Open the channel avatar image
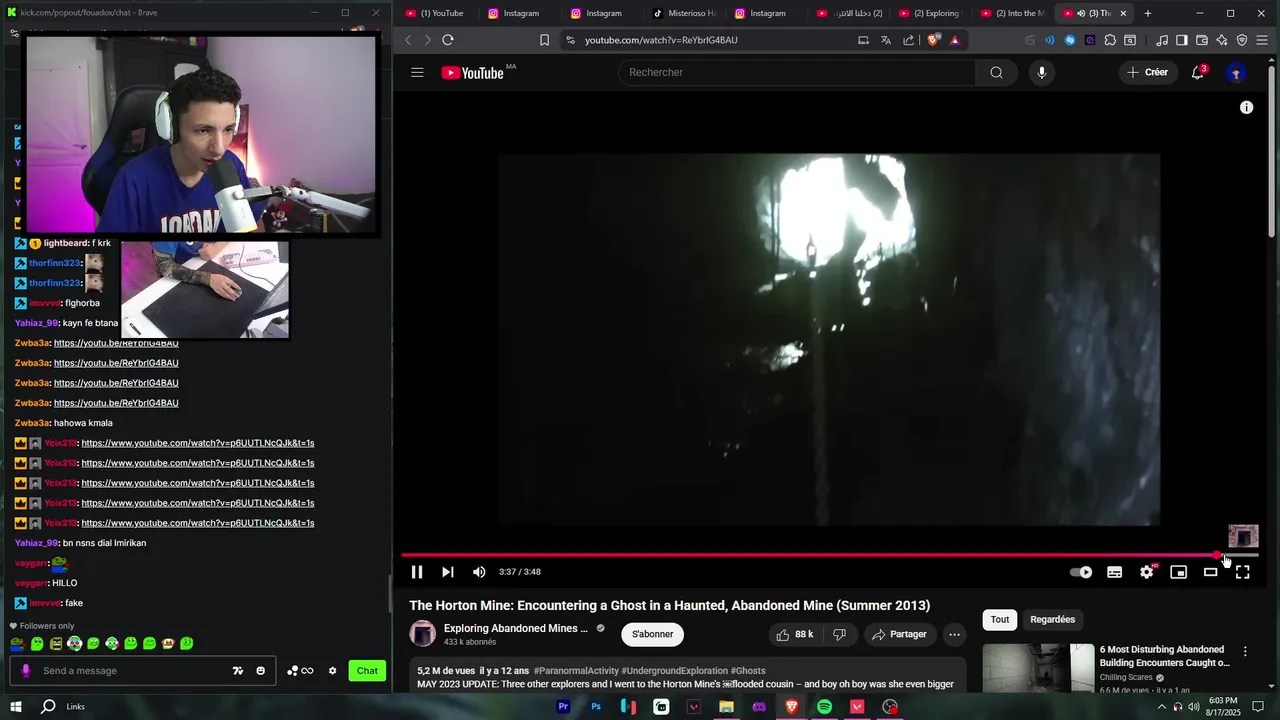1280x720 pixels. 423,634
